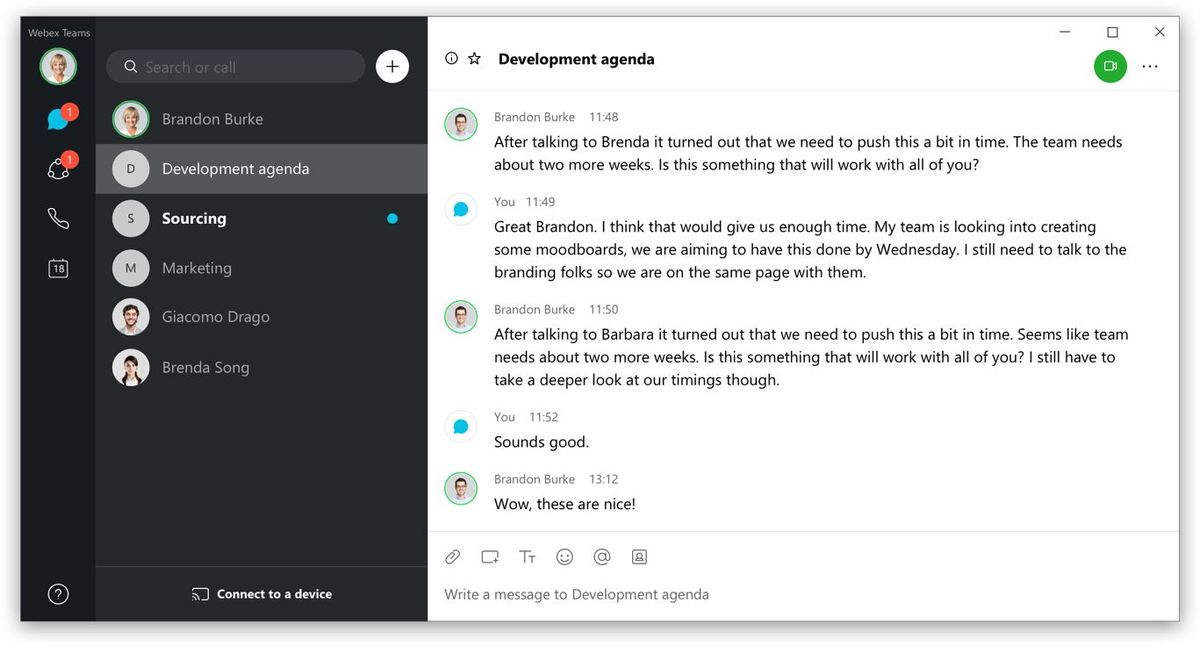Image resolution: width=1200 pixels, height=646 pixels.
Task: Click Connect to a device
Action: [x=262, y=594]
